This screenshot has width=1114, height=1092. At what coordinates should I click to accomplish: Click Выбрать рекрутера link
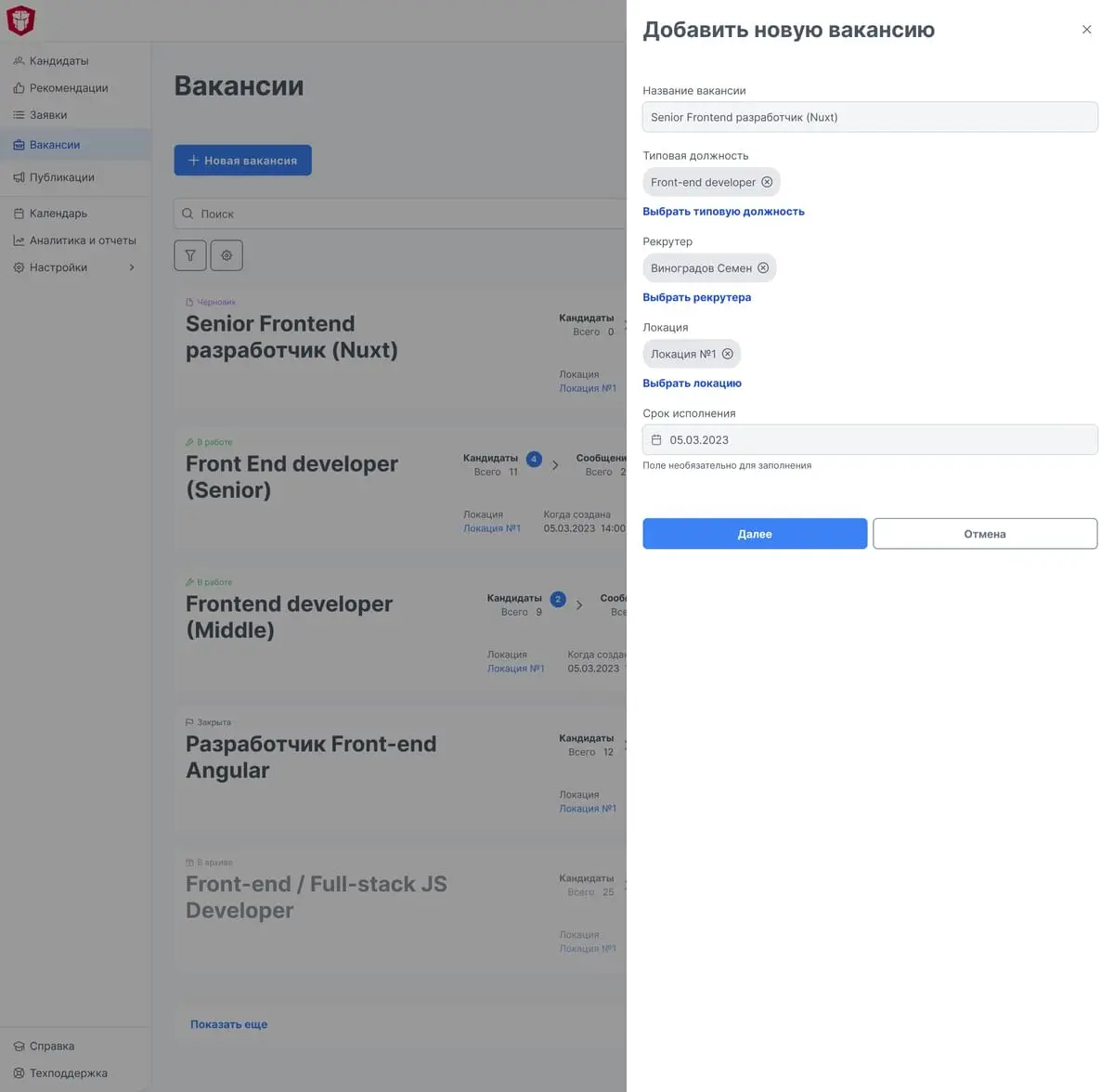point(696,297)
